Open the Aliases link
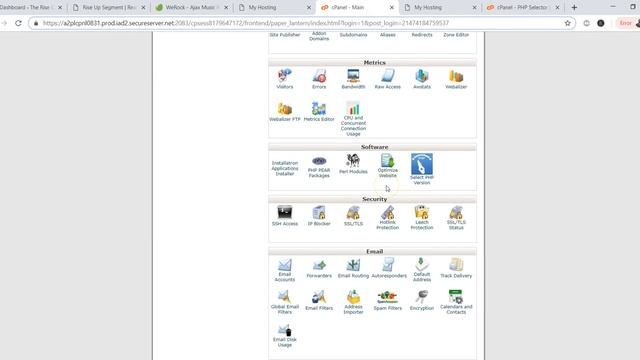 (387, 35)
